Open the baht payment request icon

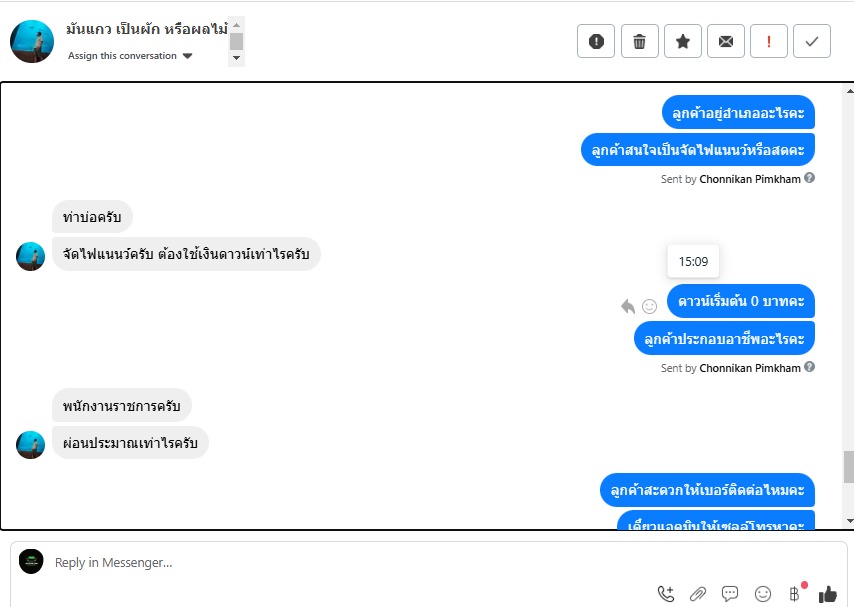[x=795, y=593]
